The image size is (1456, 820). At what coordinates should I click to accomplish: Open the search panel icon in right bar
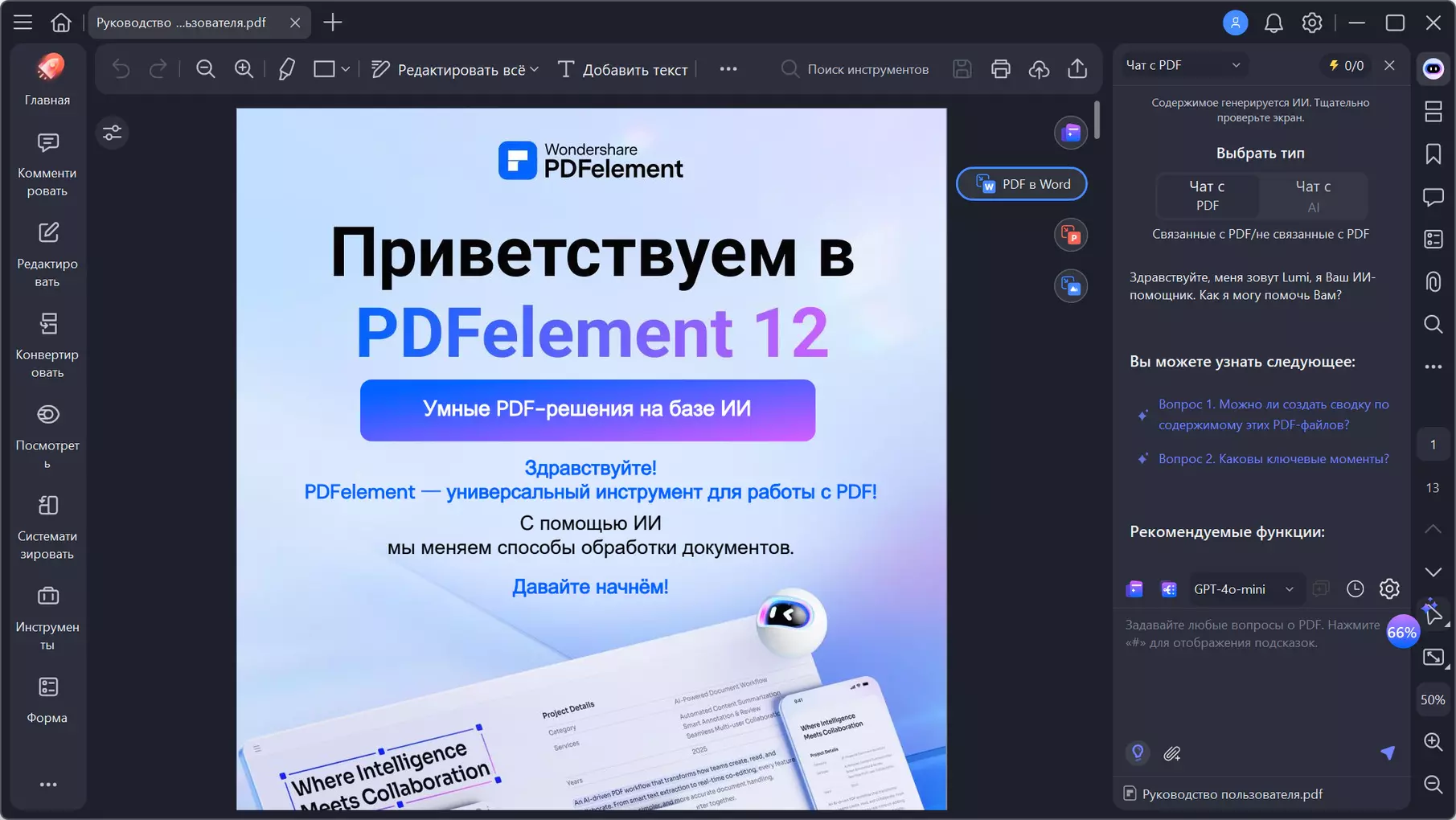[x=1433, y=325]
